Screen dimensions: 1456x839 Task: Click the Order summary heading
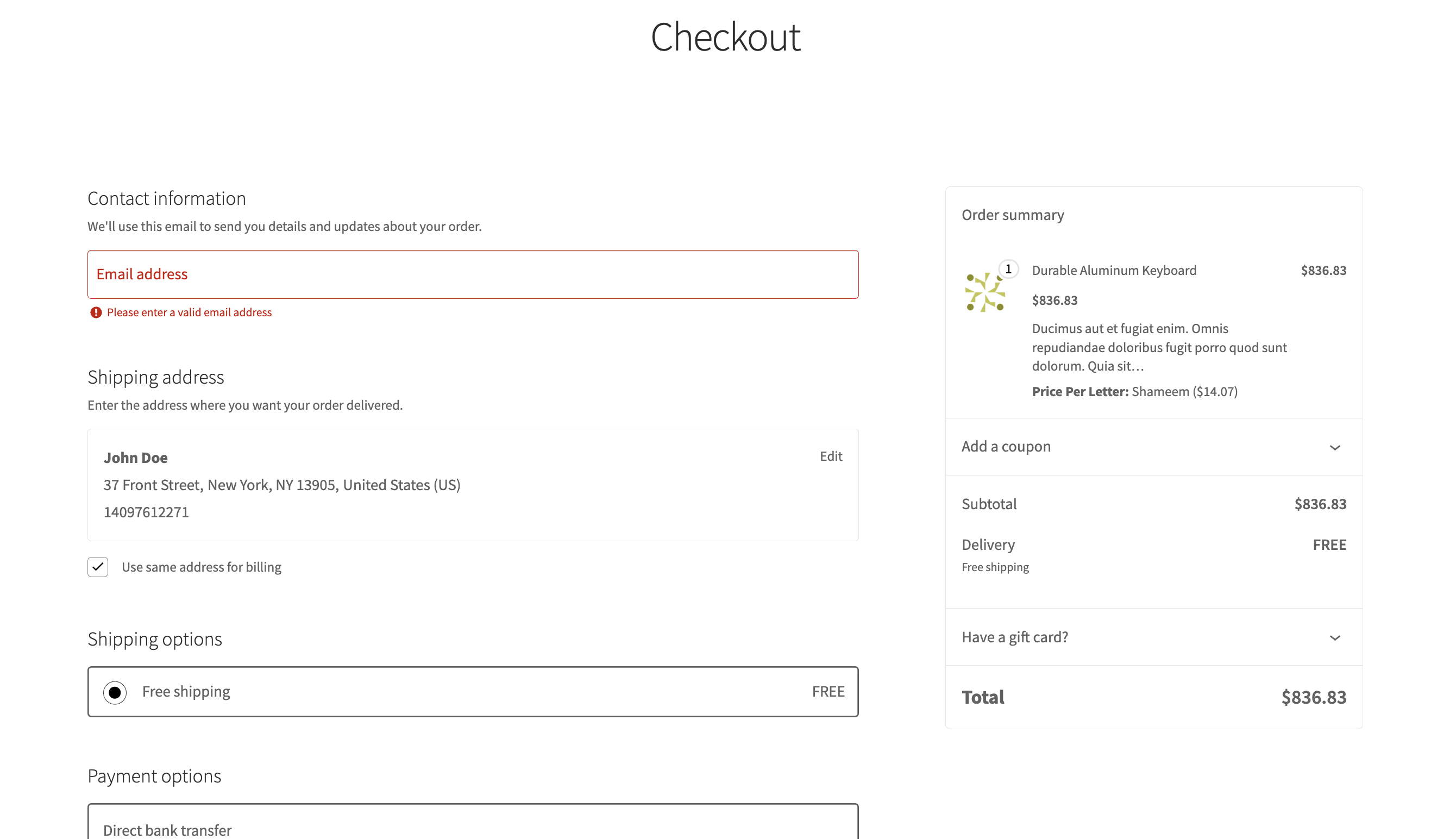1013,215
